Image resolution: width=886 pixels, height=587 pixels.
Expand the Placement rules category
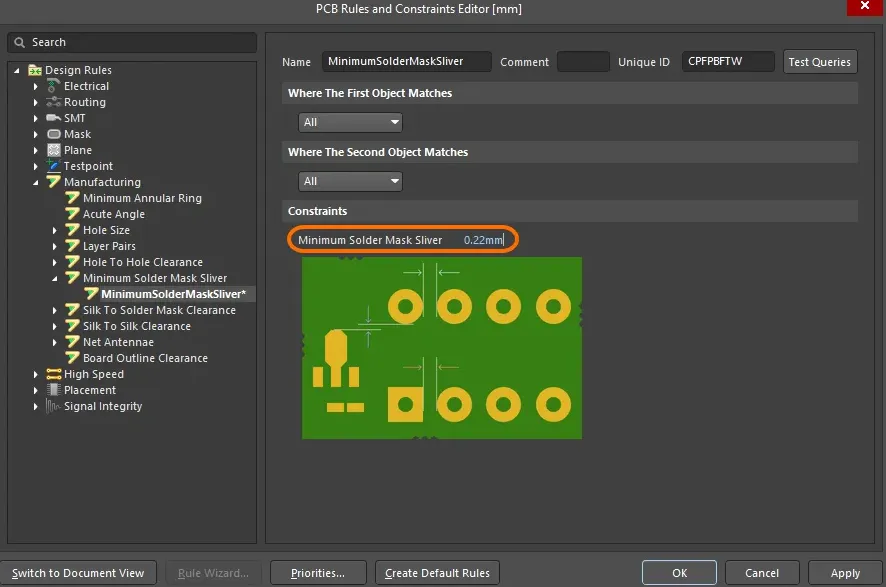click(x=36, y=390)
